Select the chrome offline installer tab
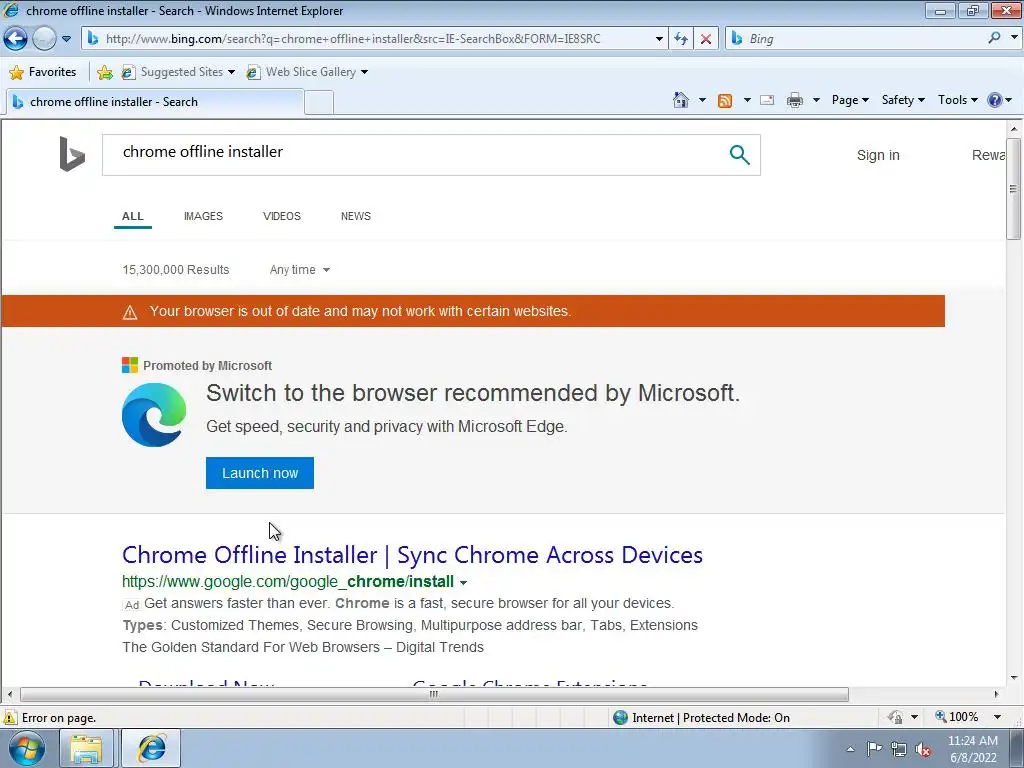The width and height of the screenshot is (1024, 768). click(155, 102)
